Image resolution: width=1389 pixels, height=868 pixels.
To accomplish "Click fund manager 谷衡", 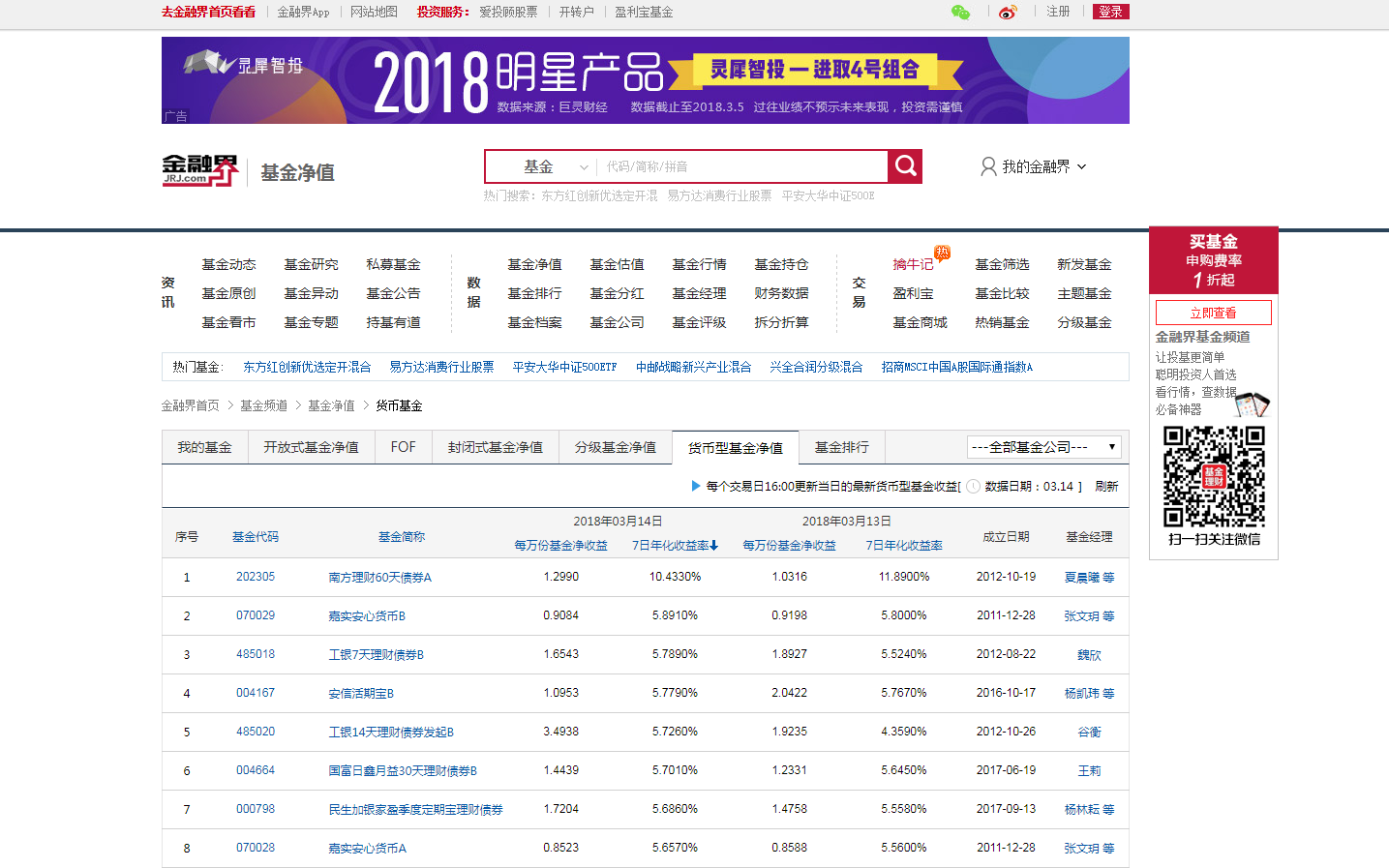I will [1089, 733].
